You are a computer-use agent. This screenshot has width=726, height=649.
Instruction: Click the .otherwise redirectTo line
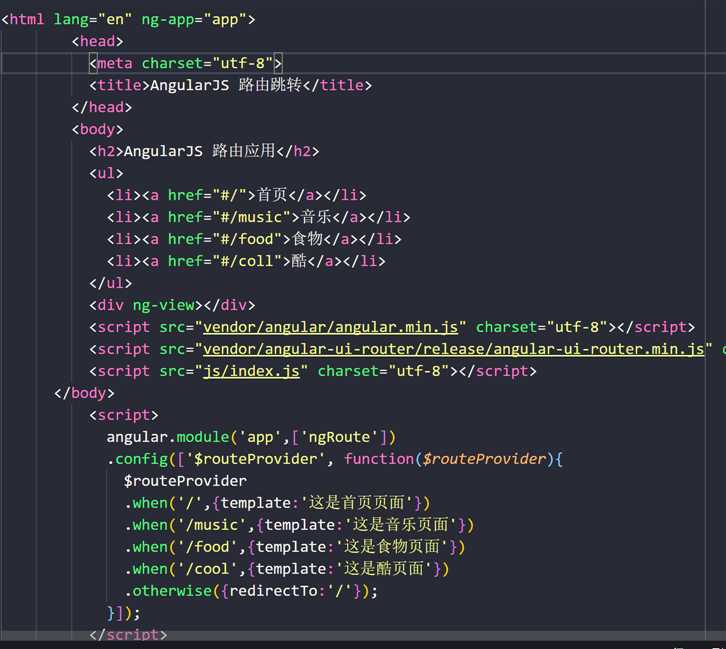[x=250, y=591]
